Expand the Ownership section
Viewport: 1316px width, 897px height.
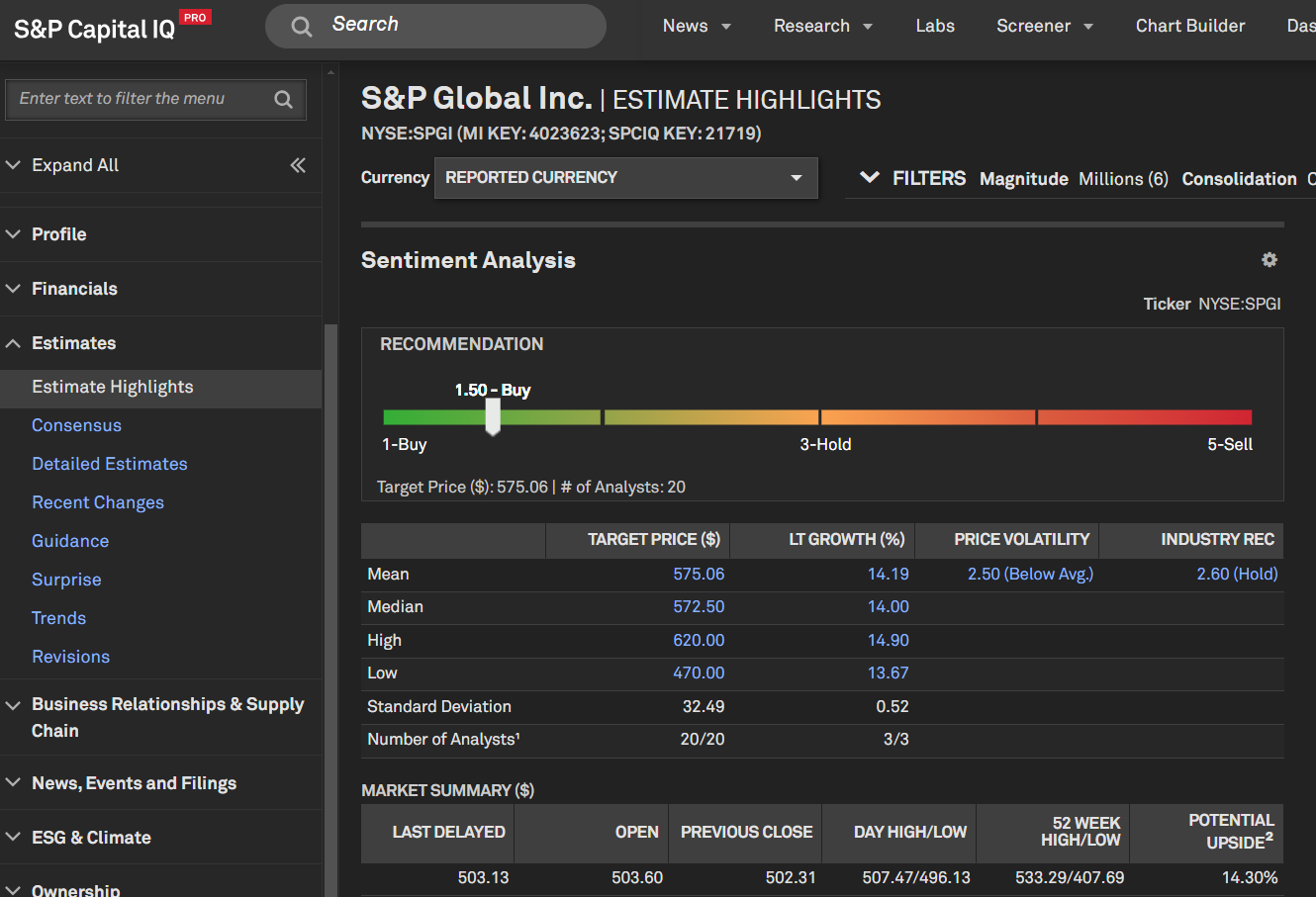[75, 889]
